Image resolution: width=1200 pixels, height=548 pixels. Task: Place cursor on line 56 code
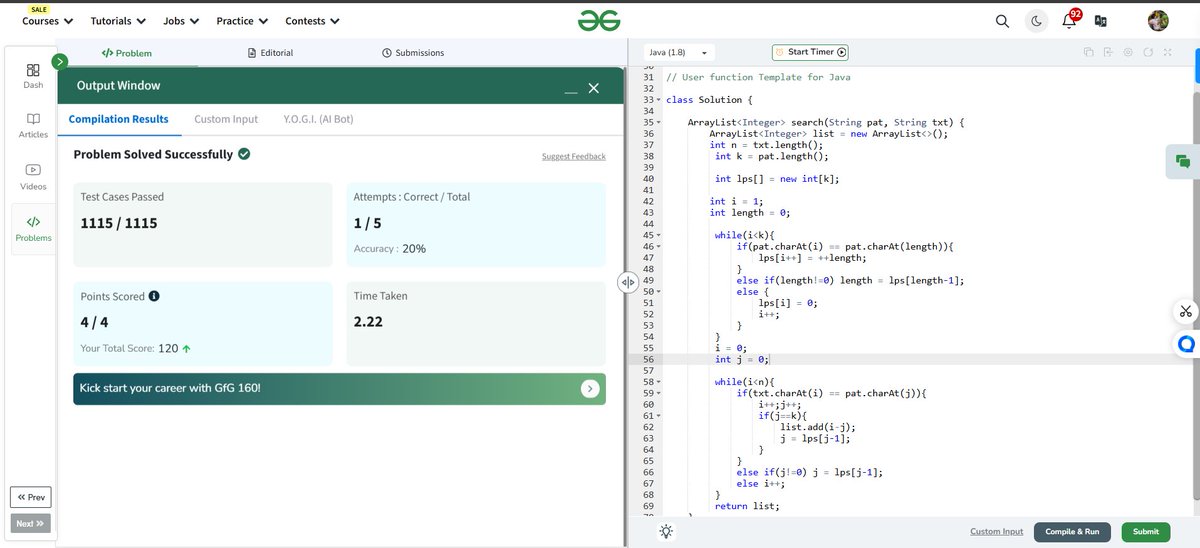click(x=741, y=359)
